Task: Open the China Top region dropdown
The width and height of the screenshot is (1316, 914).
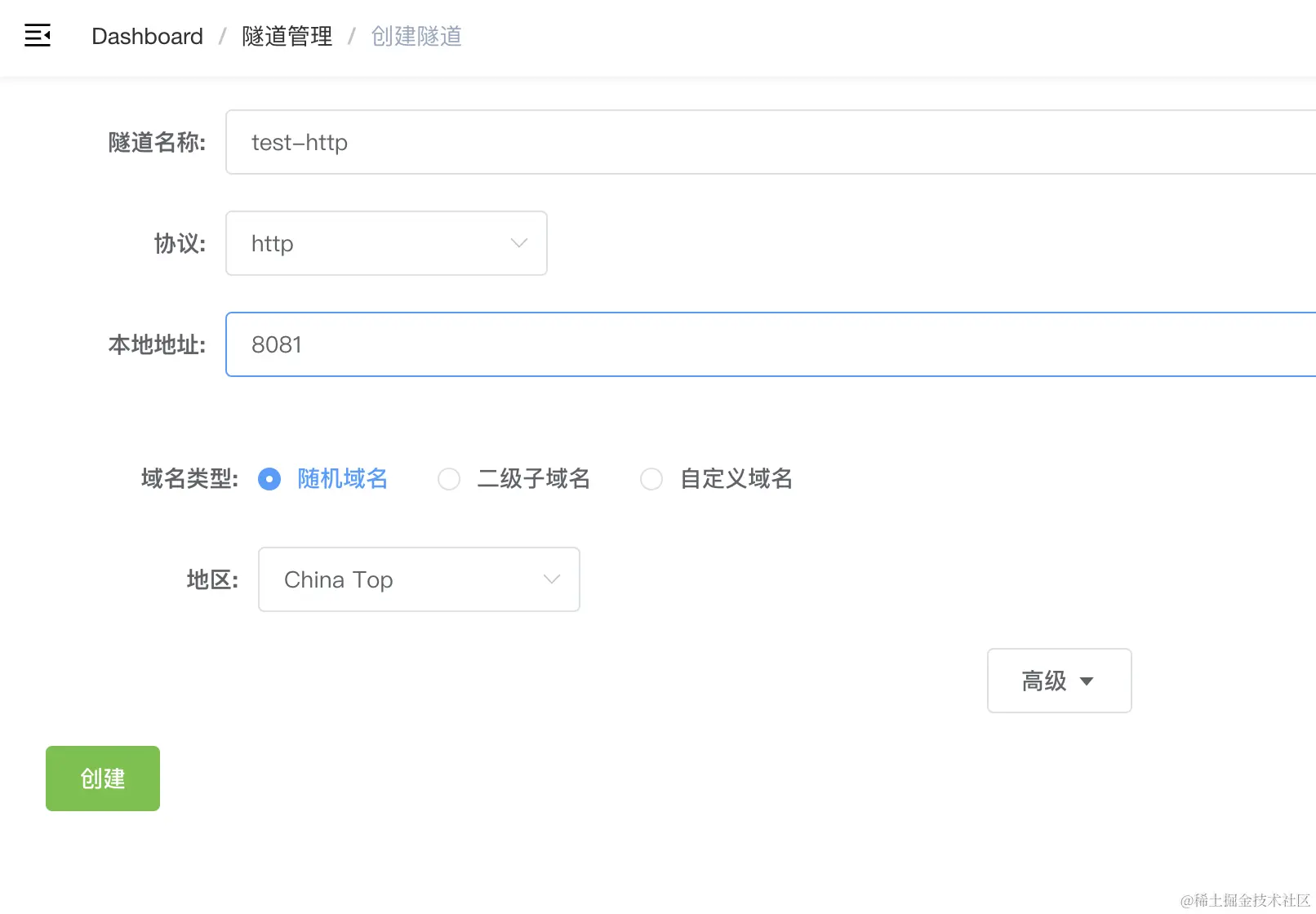Action: click(x=418, y=579)
